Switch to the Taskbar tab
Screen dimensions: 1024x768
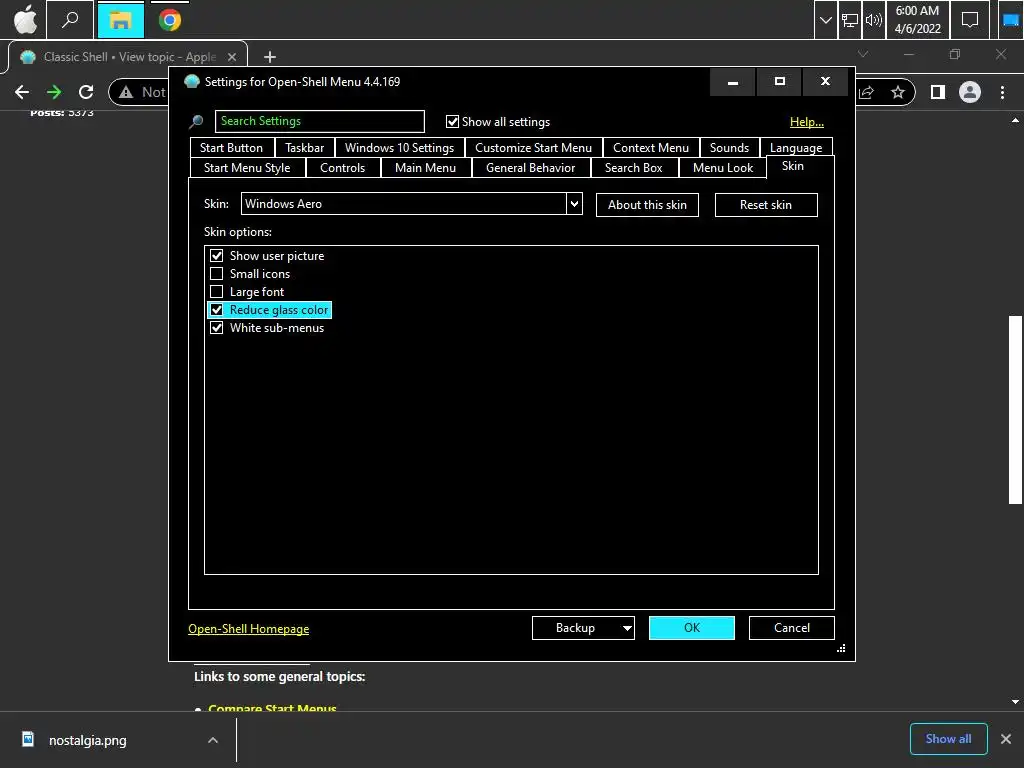coord(304,148)
